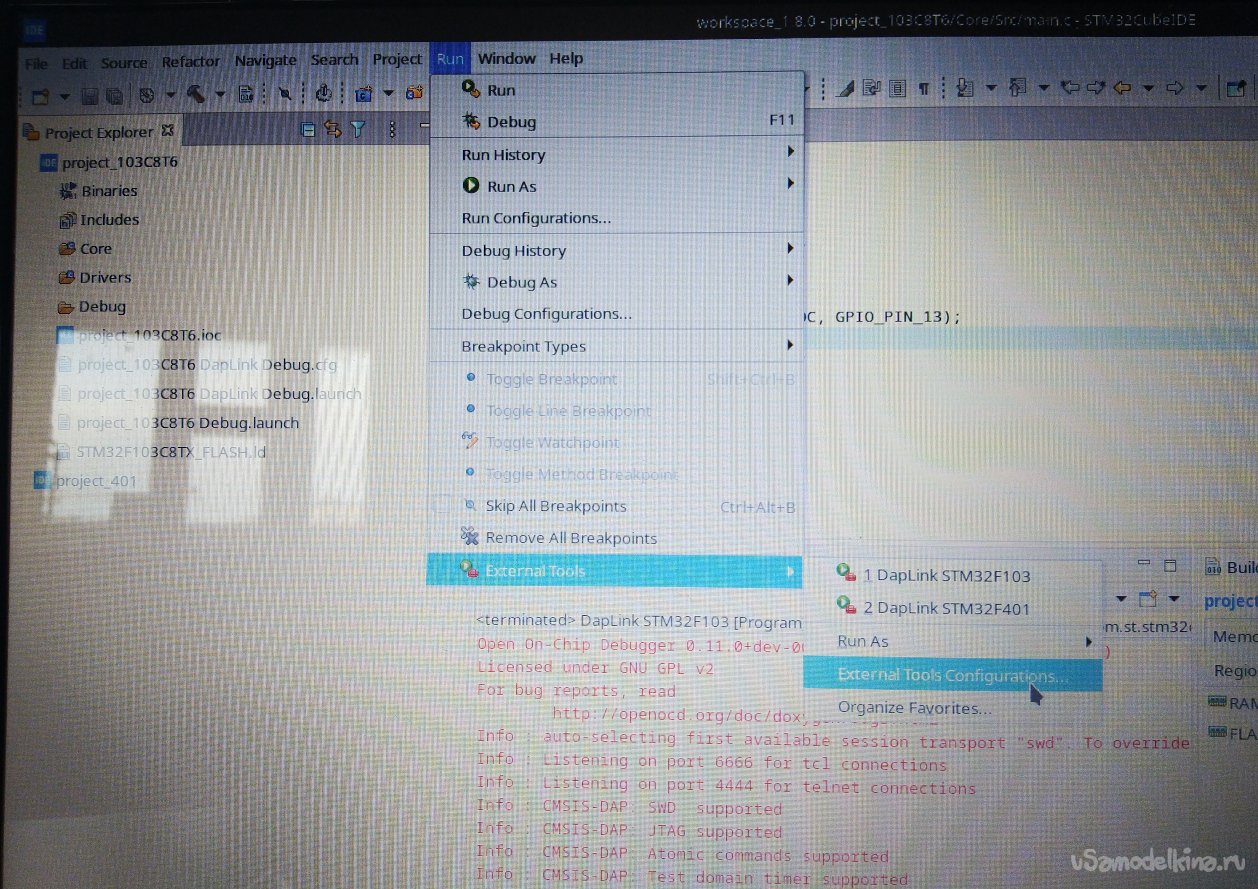Select the top-level Run As menu entry
This screenshot has width=1258, height=889.
click(616, 186)
